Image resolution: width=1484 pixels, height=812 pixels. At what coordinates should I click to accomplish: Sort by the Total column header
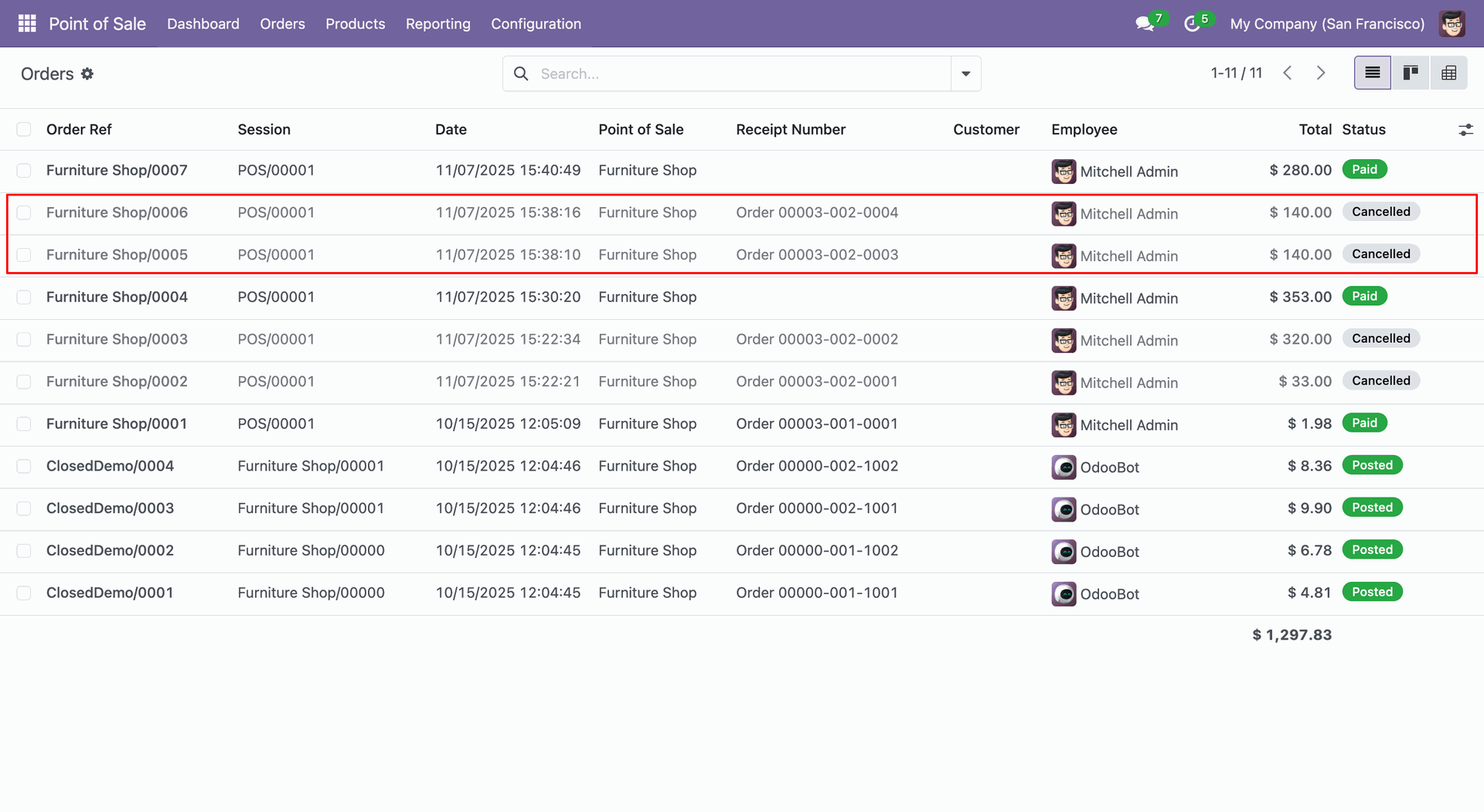click(1315, 130)
